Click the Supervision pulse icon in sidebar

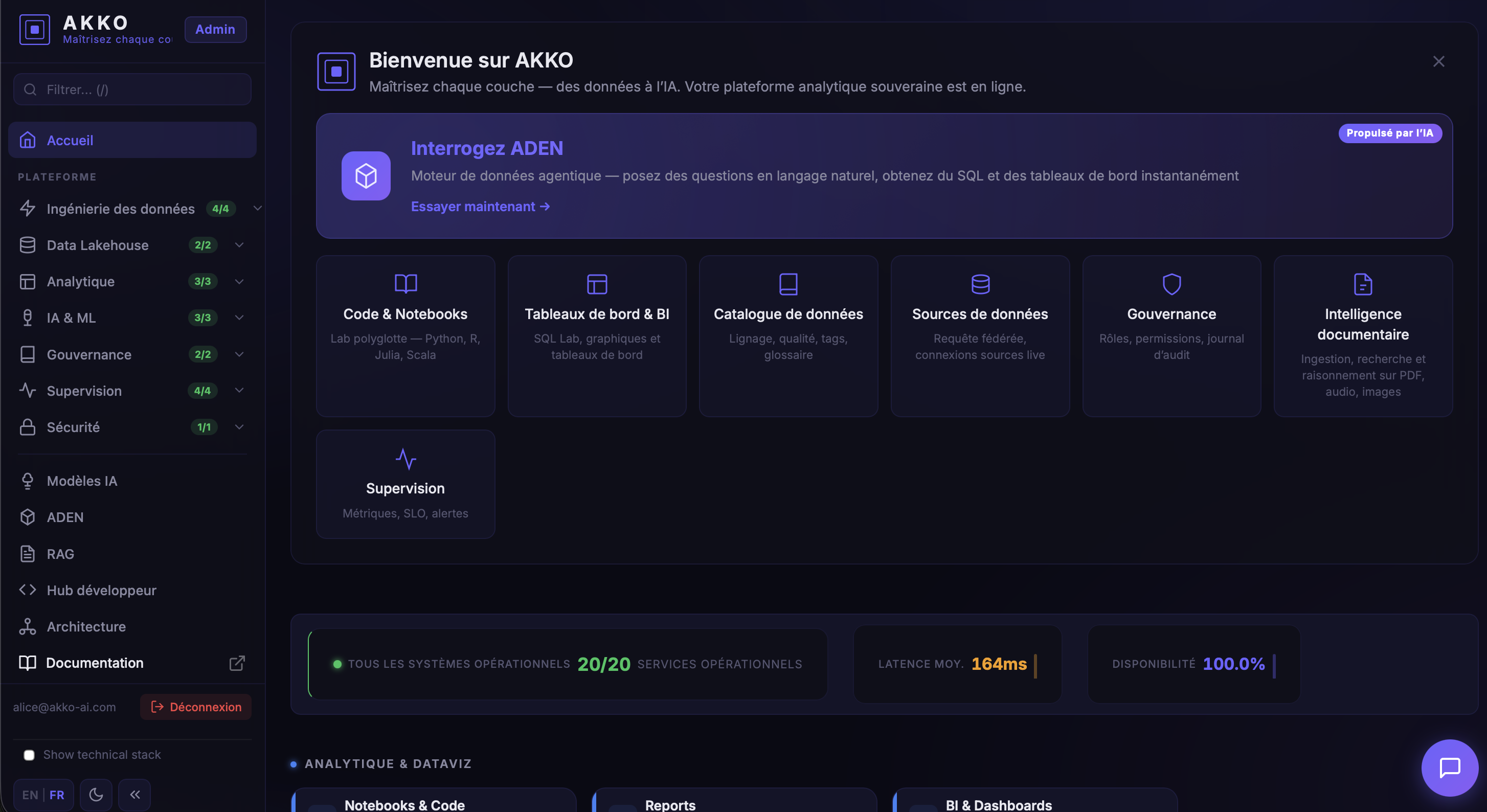(x=28, y=390)
